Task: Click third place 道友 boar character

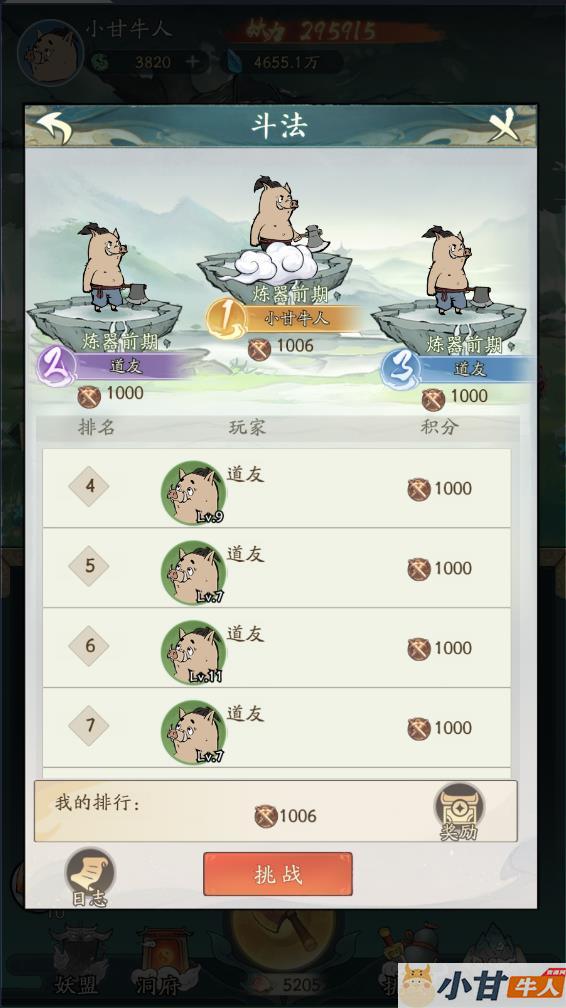Action: coord(454,270)
